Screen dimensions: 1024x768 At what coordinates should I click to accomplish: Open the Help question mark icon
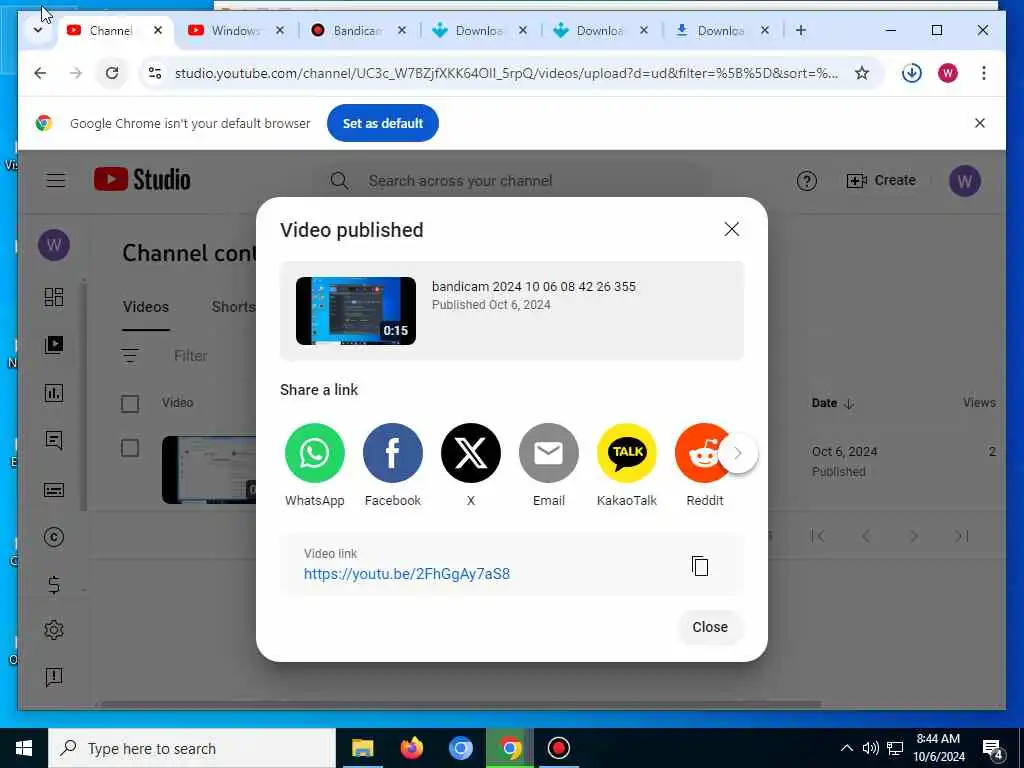click(807, 181)
